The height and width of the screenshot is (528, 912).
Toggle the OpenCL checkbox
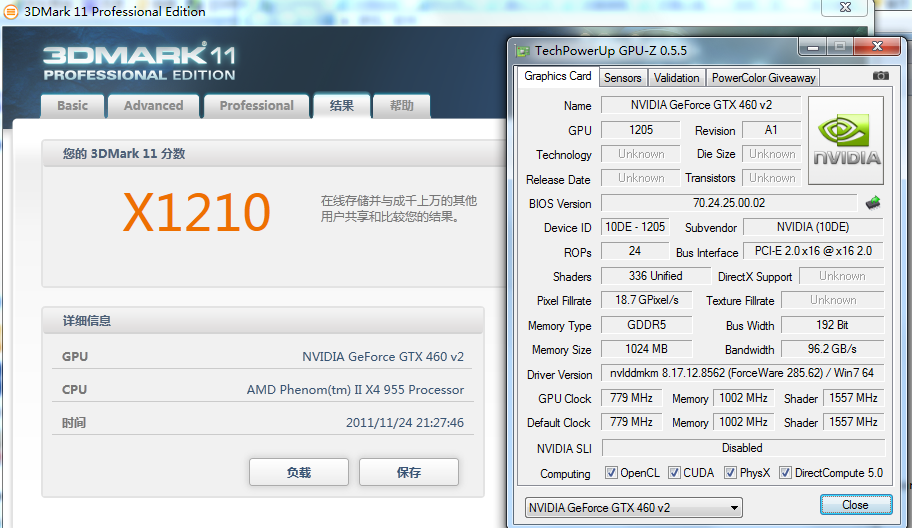pos(611,473)
